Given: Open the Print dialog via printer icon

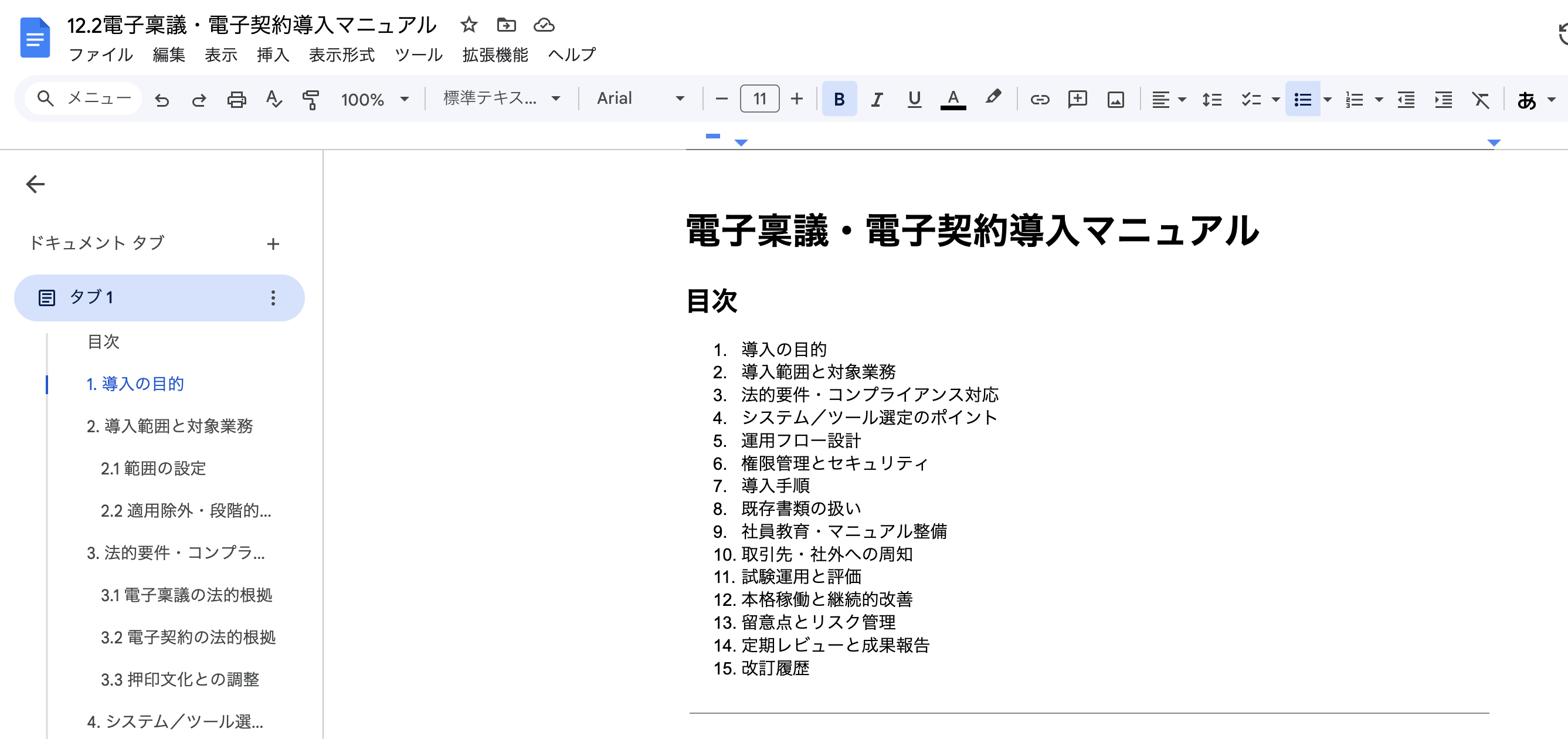Looking at the screenshot, I should coord(237,99).
